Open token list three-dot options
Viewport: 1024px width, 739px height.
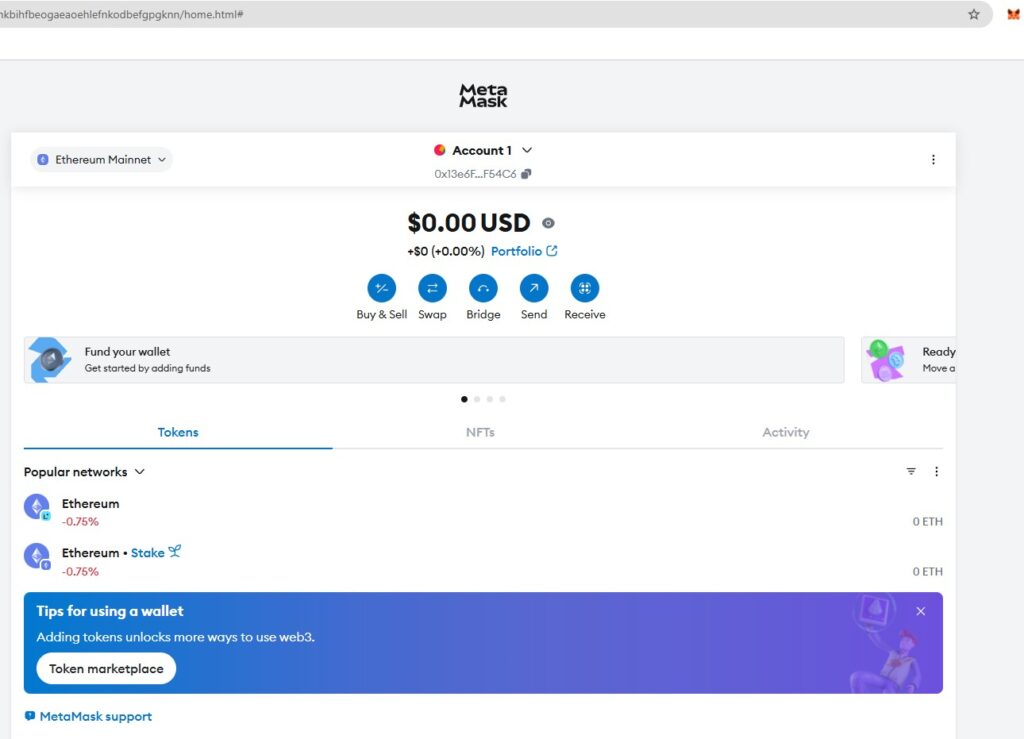936,471
